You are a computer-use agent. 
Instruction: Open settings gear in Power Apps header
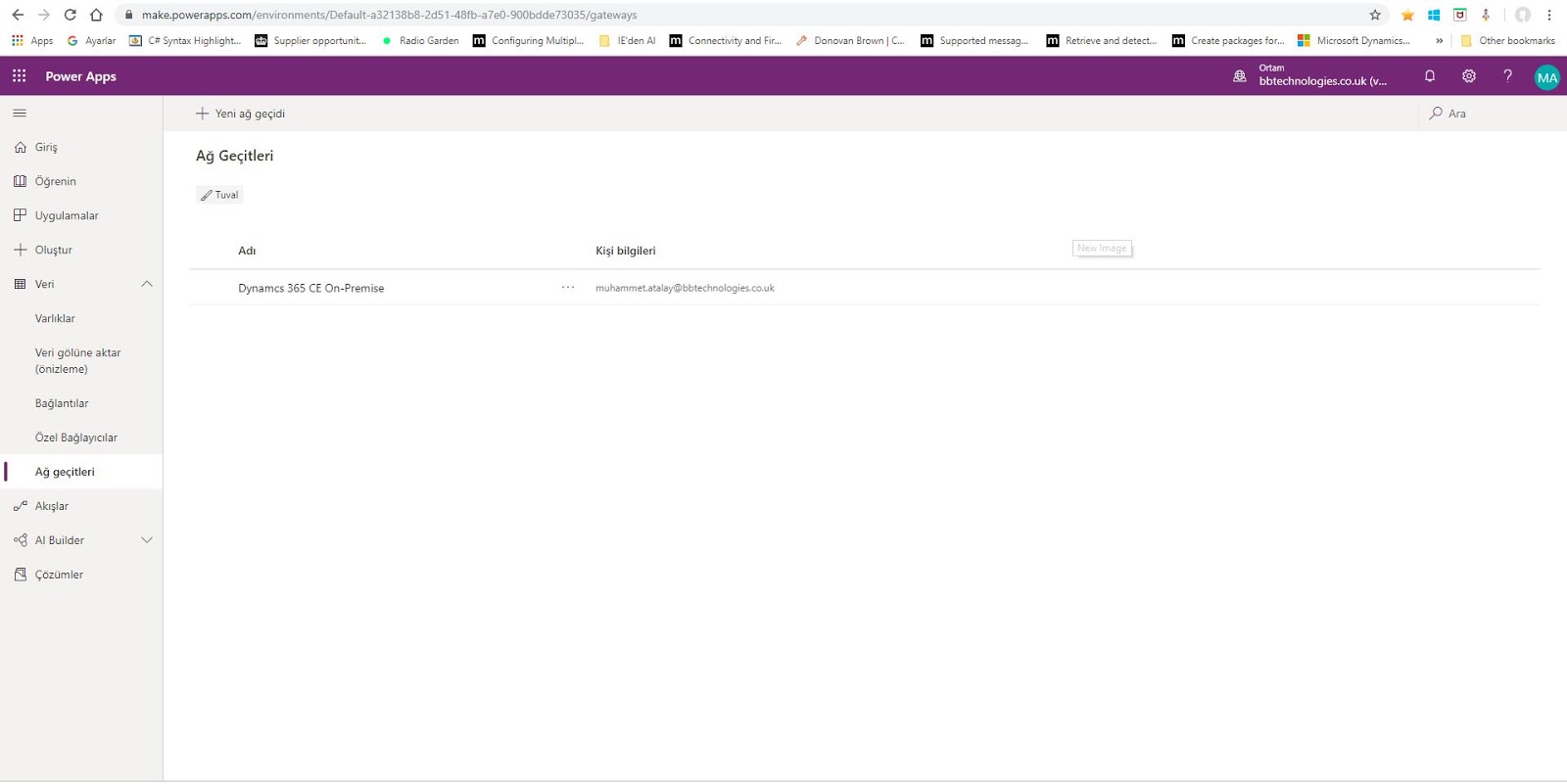pos(1469,75)
